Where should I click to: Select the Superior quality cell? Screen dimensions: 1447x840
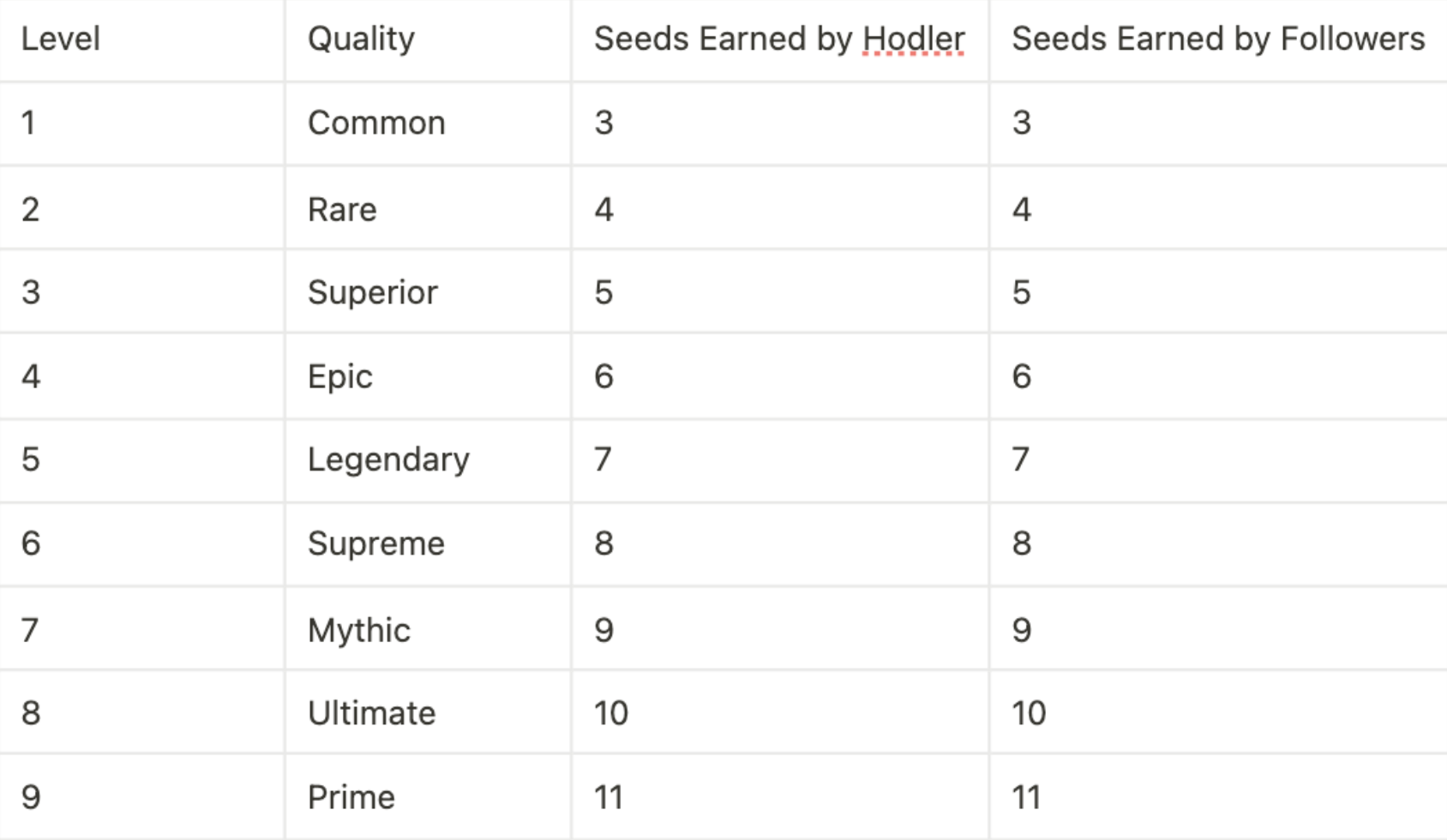coord(372,293)
